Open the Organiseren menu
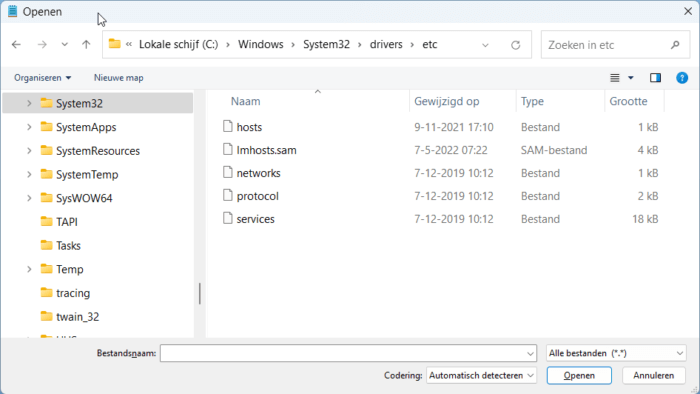This screenshot has width=700, height=394. click(x=42, y=78)
